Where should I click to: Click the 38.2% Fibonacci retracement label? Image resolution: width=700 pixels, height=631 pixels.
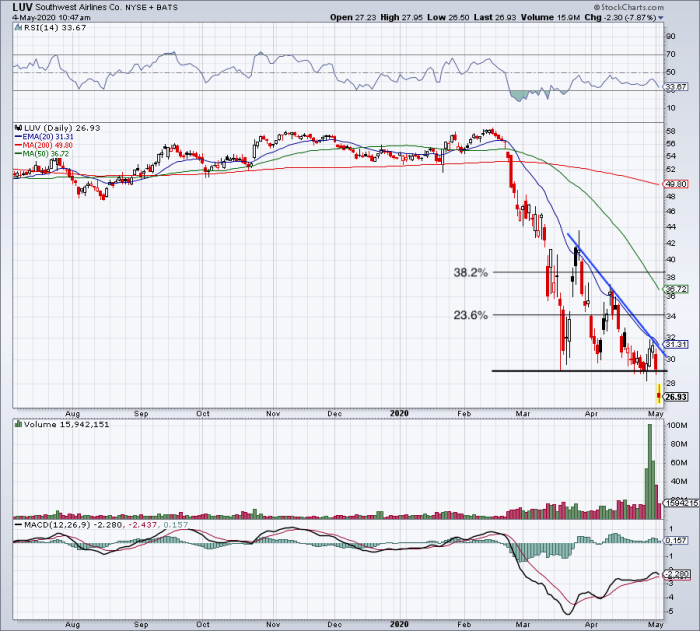[x=471, y=272]
